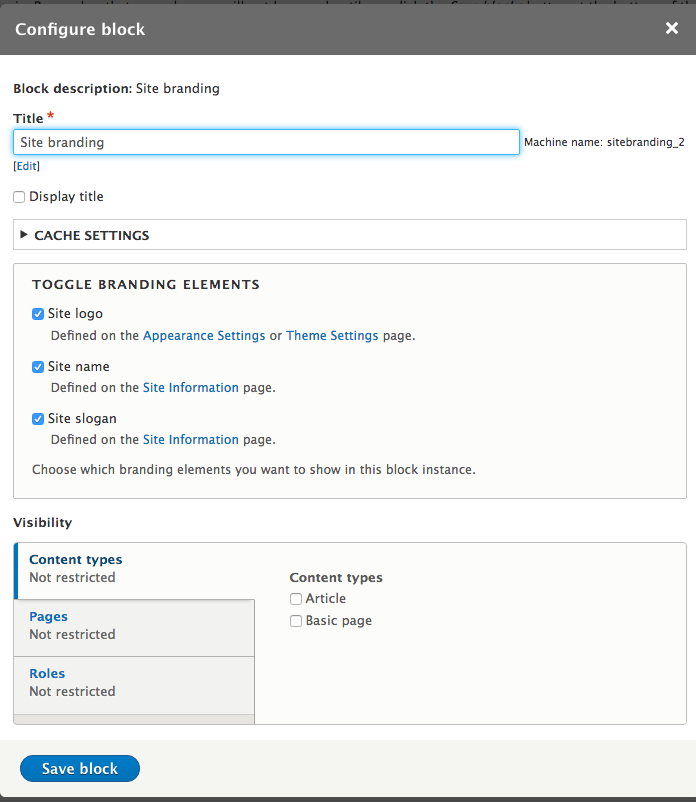The height and width of the screenshot is (802, 696).
Task: Click inside the Title input field
Action: [x=265, y=141]
